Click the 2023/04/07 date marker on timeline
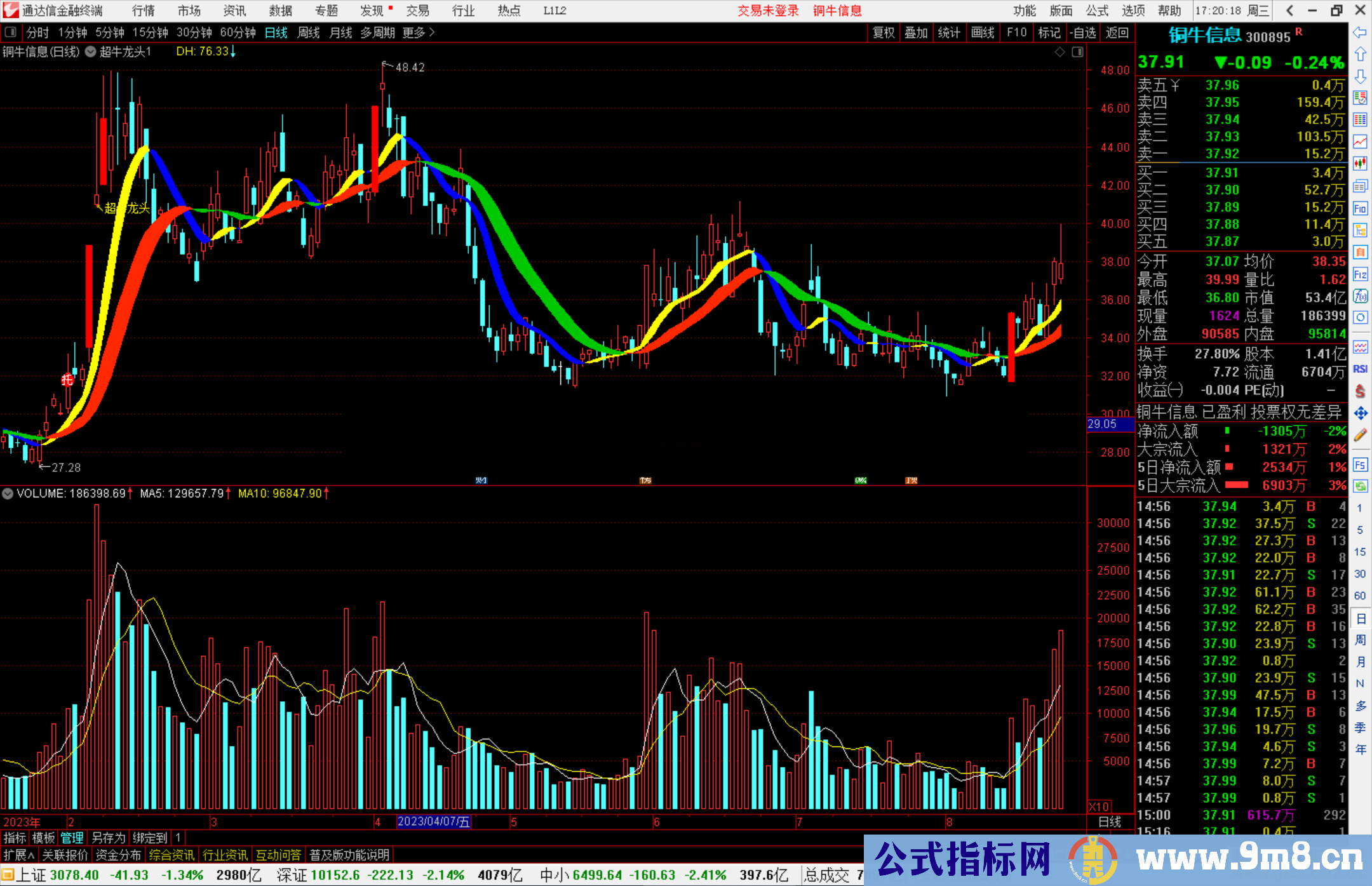The width and height of the screenshot is (1372, 886). pyautogui.click(x=433, y=822)
